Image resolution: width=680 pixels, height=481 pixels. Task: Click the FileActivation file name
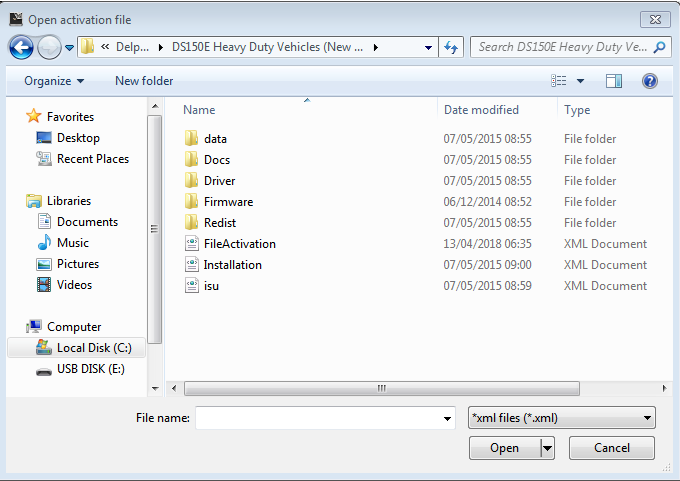(x=240, y=244)
